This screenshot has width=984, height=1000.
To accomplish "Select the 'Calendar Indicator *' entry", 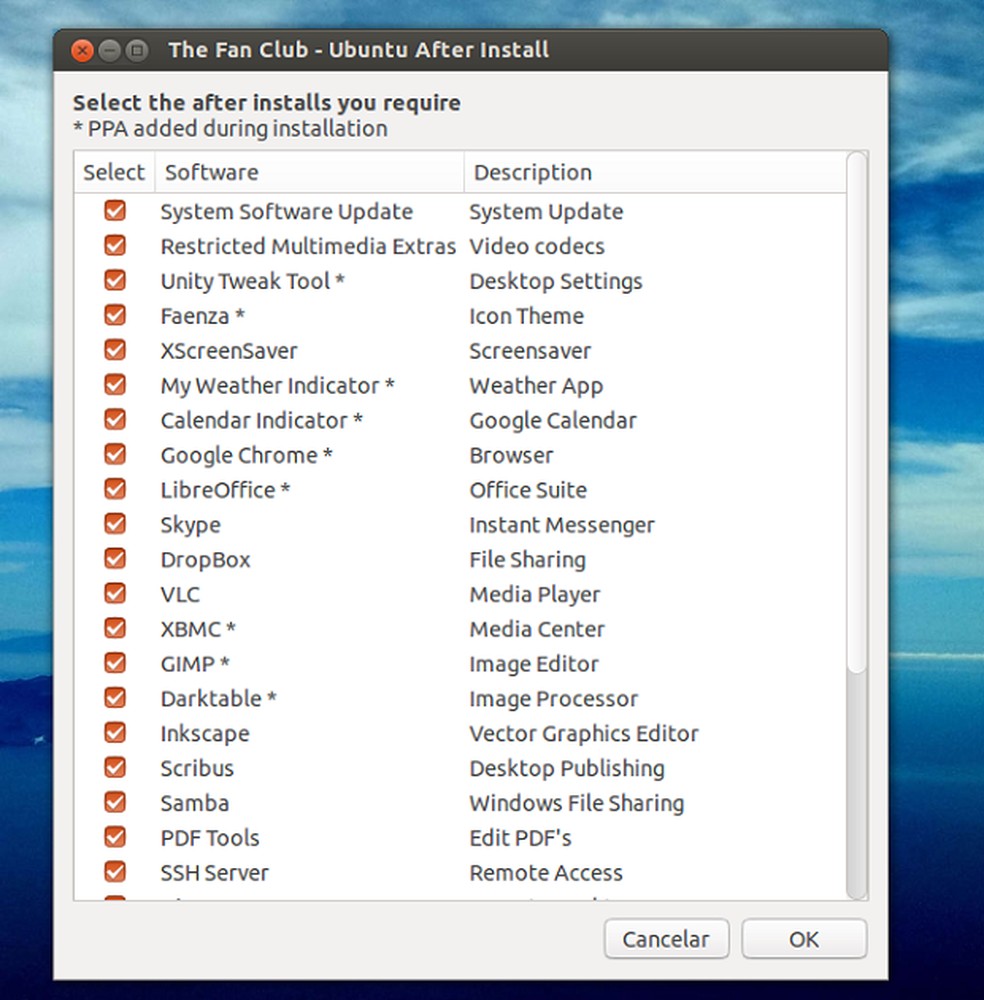I will click(261, 421).
